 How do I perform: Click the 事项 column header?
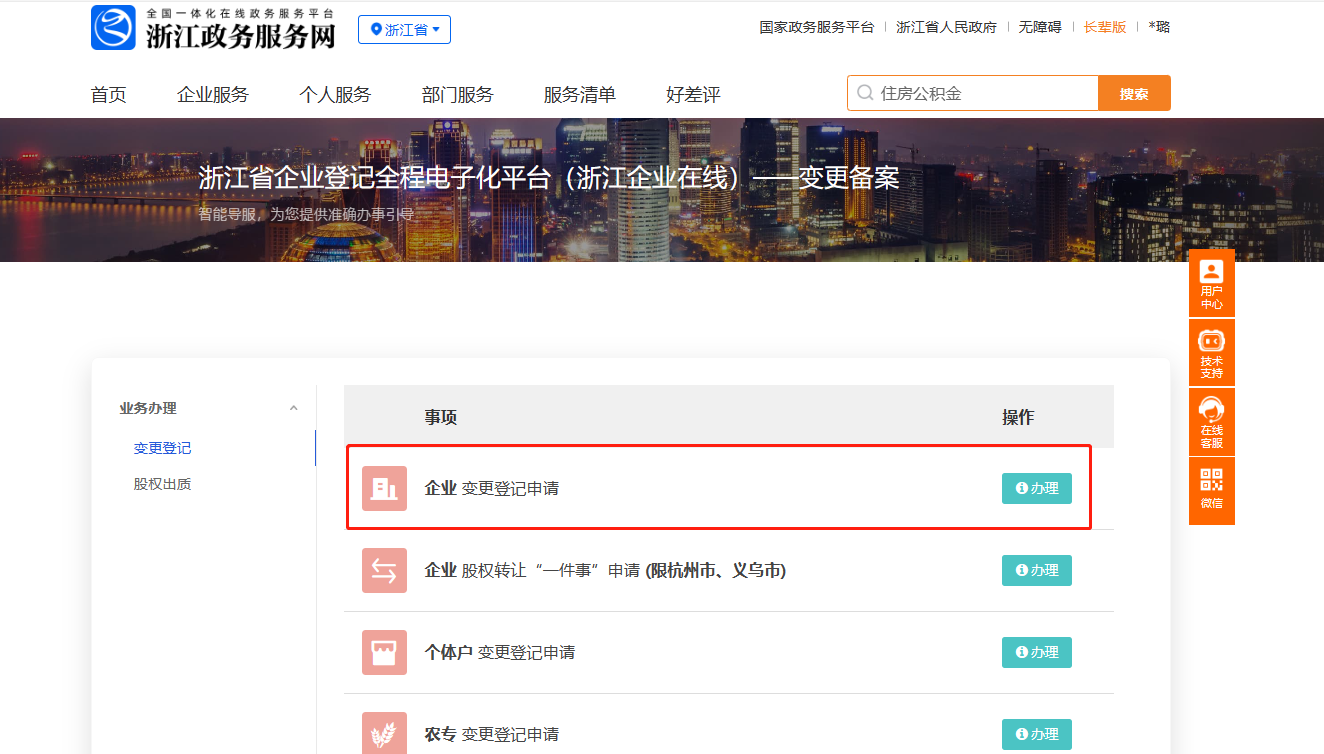[x=441, y=417]
